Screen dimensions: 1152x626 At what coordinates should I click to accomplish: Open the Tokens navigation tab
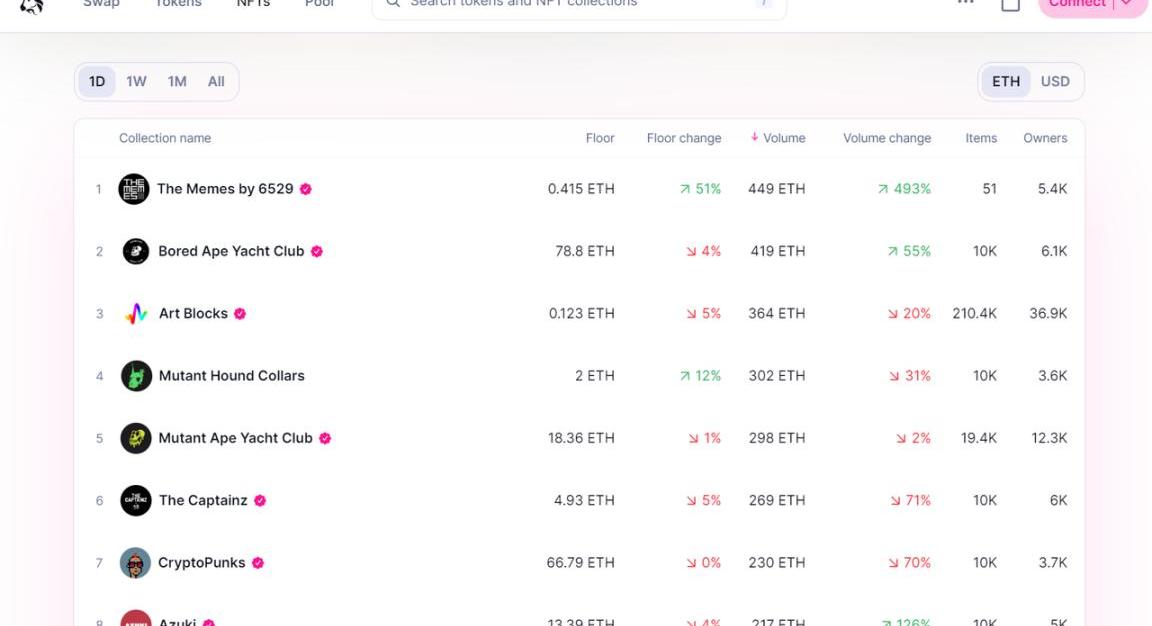tap(178, 3)
